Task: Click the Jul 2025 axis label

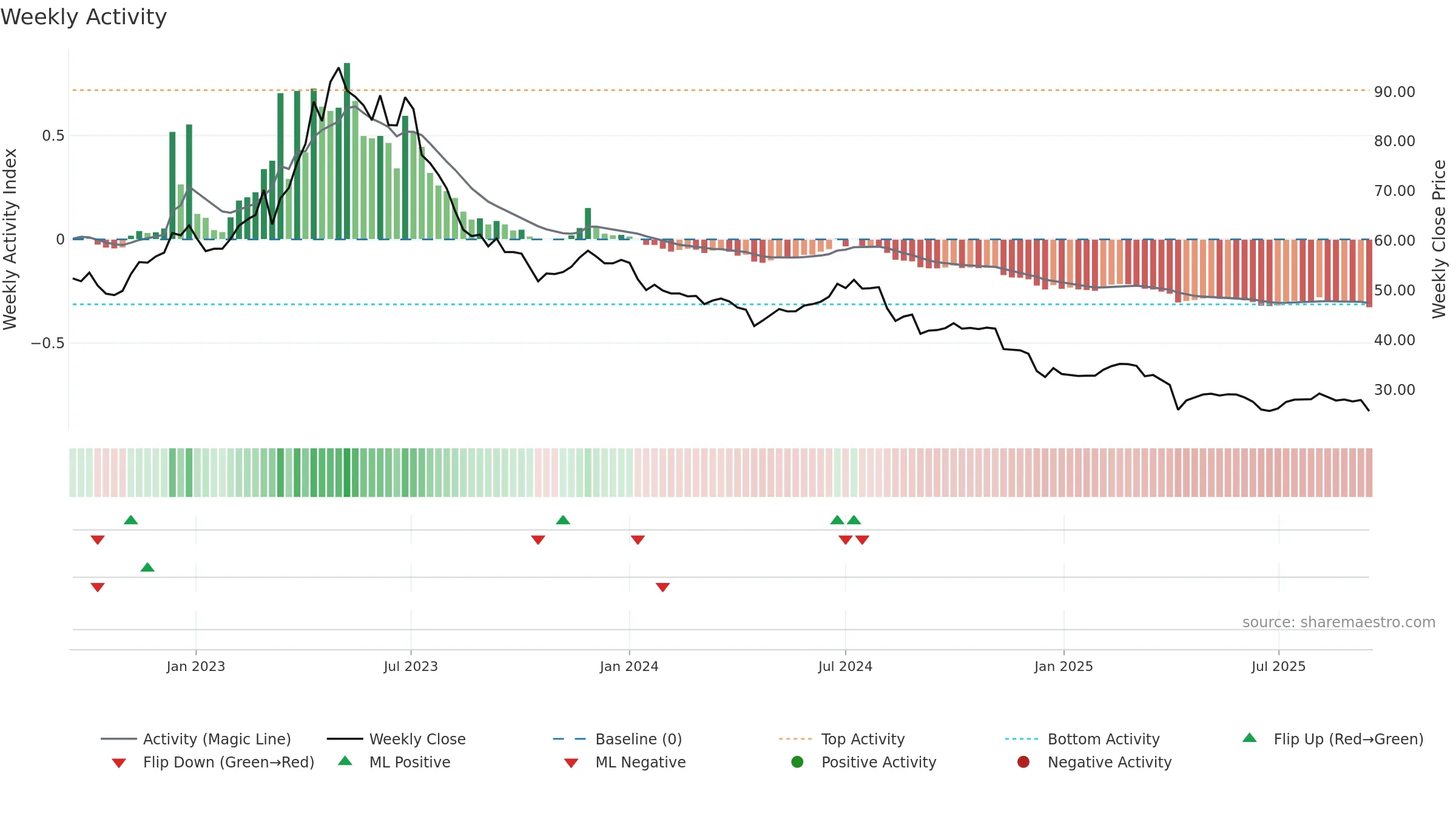Action: click(1278, 667)
